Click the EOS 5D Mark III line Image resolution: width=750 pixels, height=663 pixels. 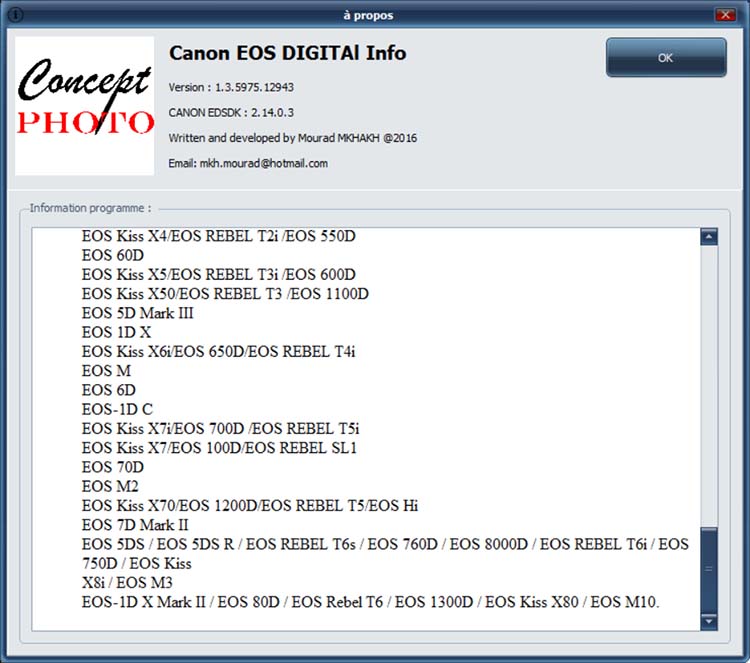[138, 313]
